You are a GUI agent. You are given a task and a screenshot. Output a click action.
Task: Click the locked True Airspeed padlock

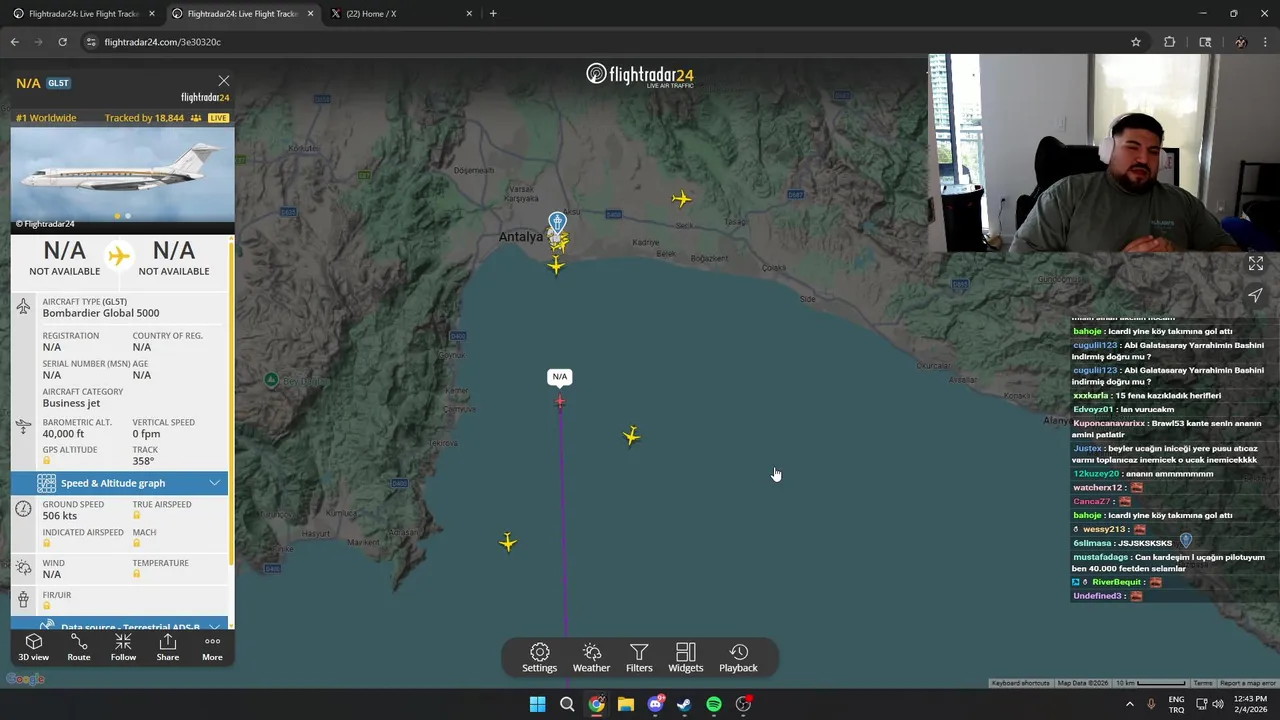[137, 515]
